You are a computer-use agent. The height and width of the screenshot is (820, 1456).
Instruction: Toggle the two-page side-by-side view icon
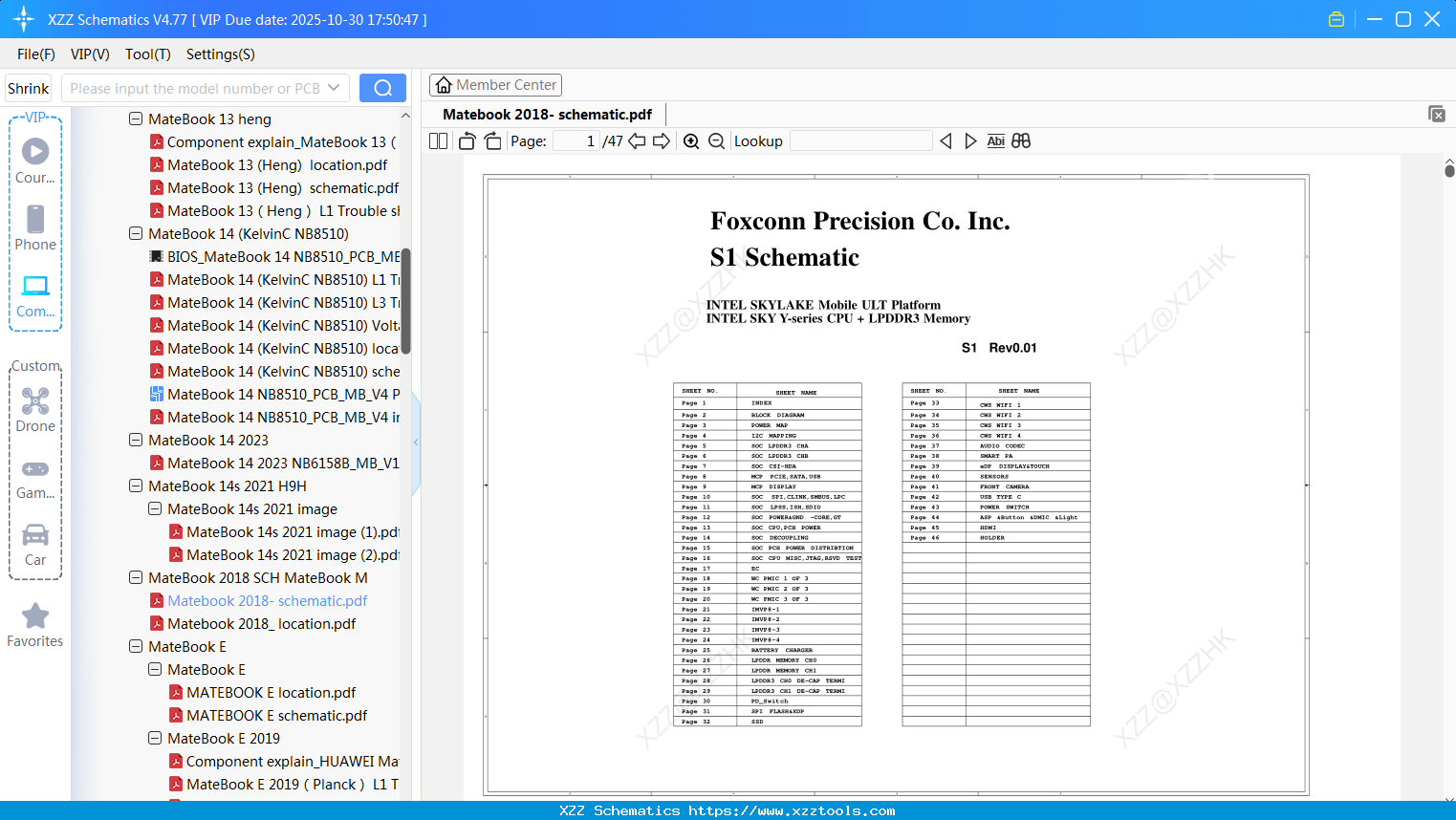click(x=438, y=141)
